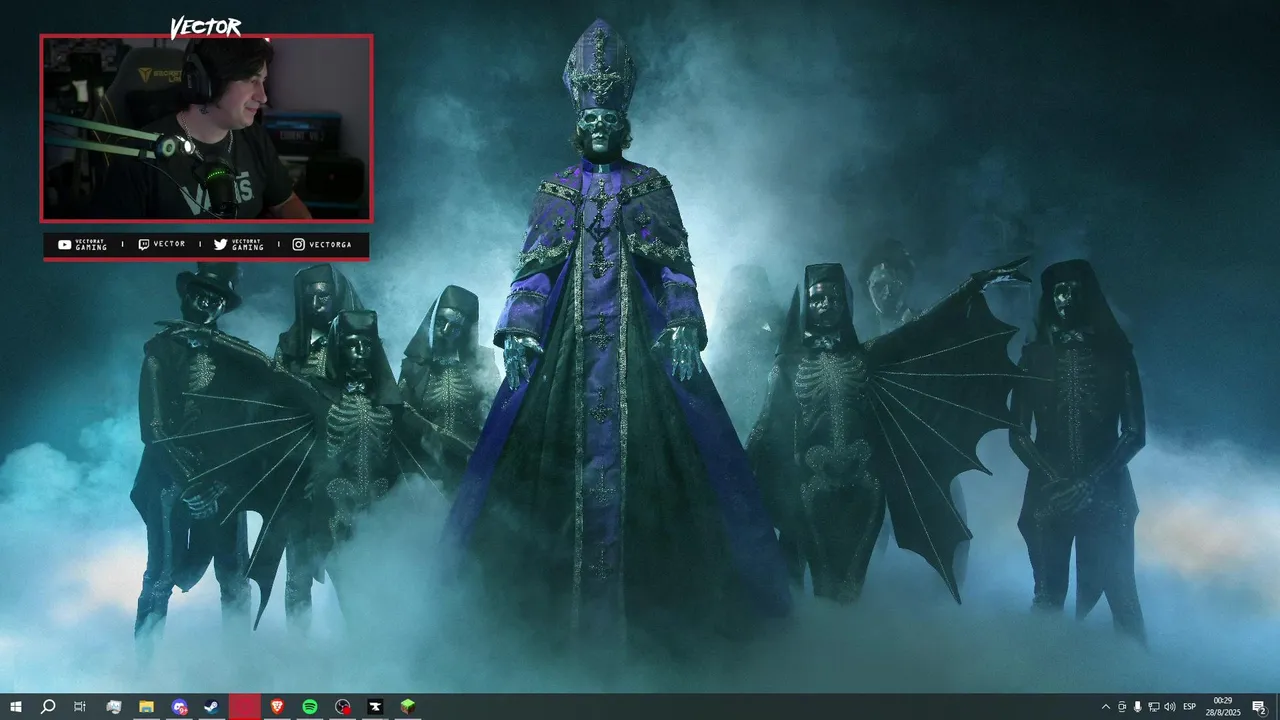Open the taskbar search magnifier
Viewport: 1280px width, 720px height.
click(48, 707)
